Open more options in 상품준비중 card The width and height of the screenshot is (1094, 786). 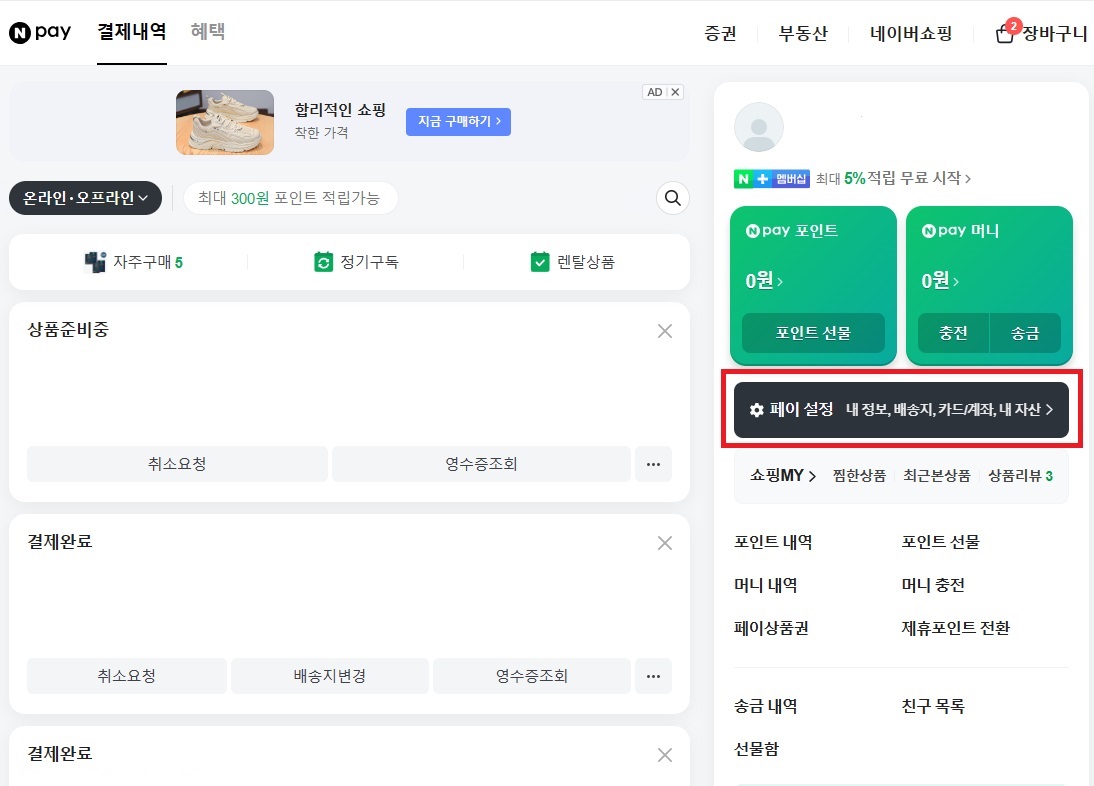[653, 464]
